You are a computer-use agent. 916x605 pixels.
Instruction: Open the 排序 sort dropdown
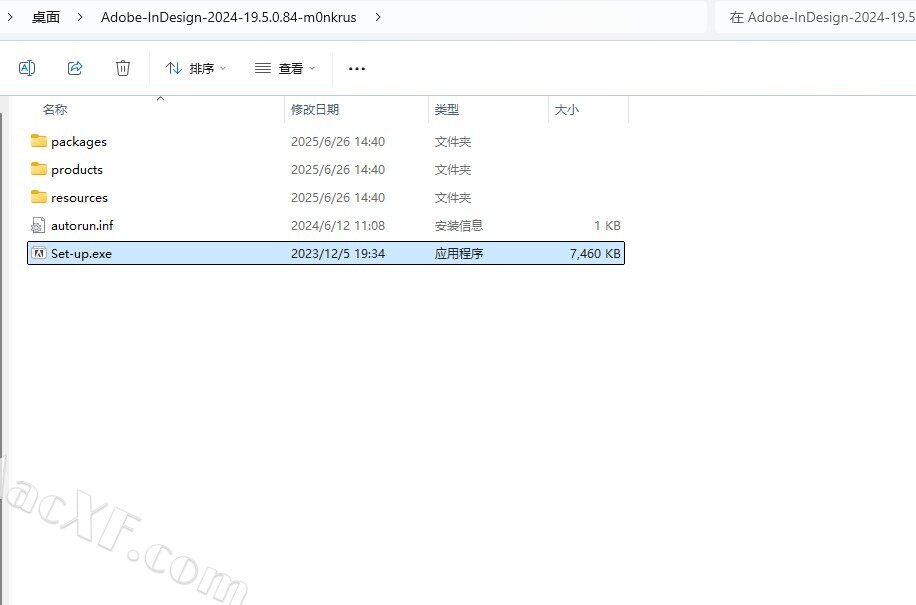(196, 68)
